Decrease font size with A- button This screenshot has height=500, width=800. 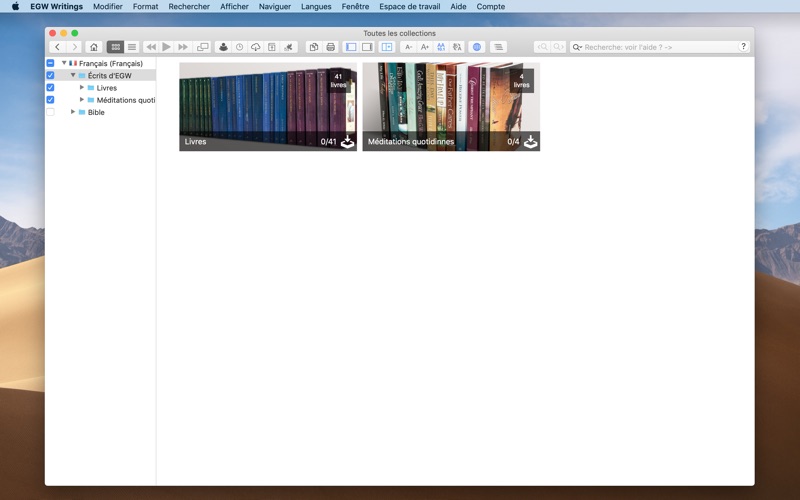pos(408,47)
